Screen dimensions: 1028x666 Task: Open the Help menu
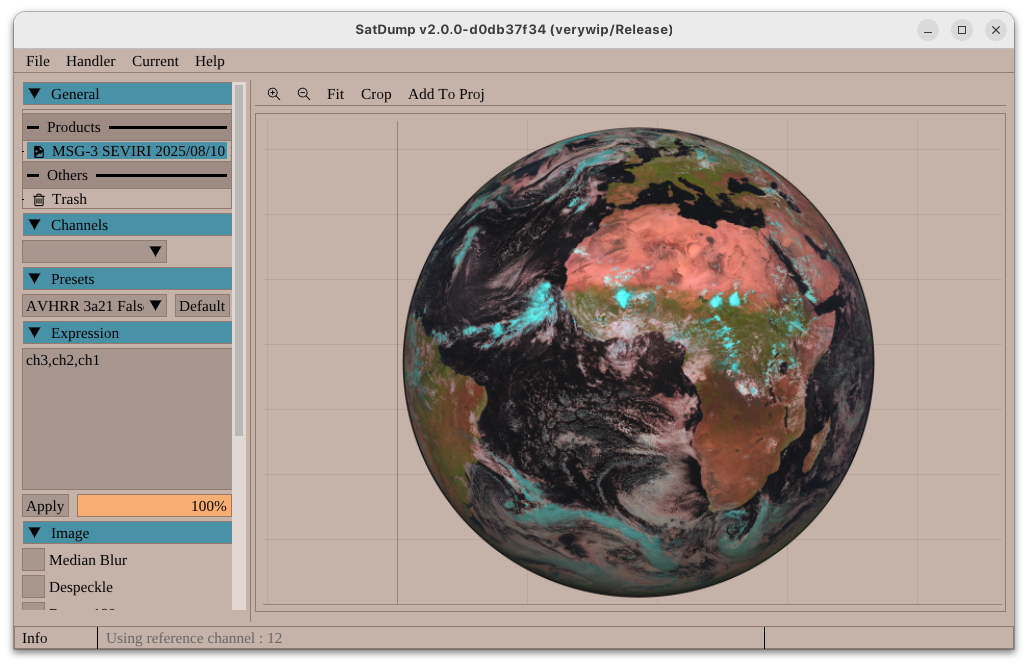(x=210, y=61)
